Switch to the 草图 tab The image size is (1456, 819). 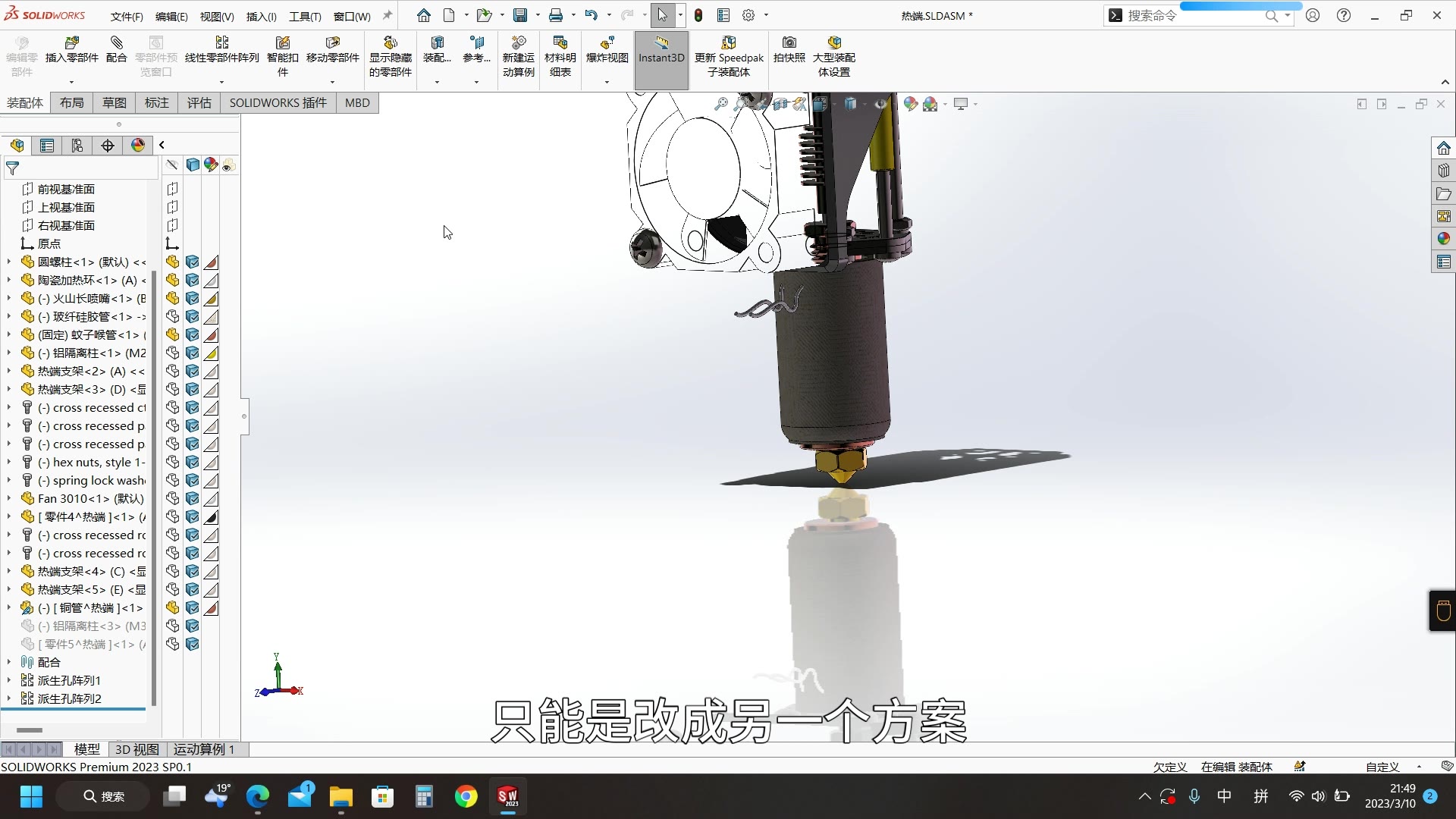(115, 103)
